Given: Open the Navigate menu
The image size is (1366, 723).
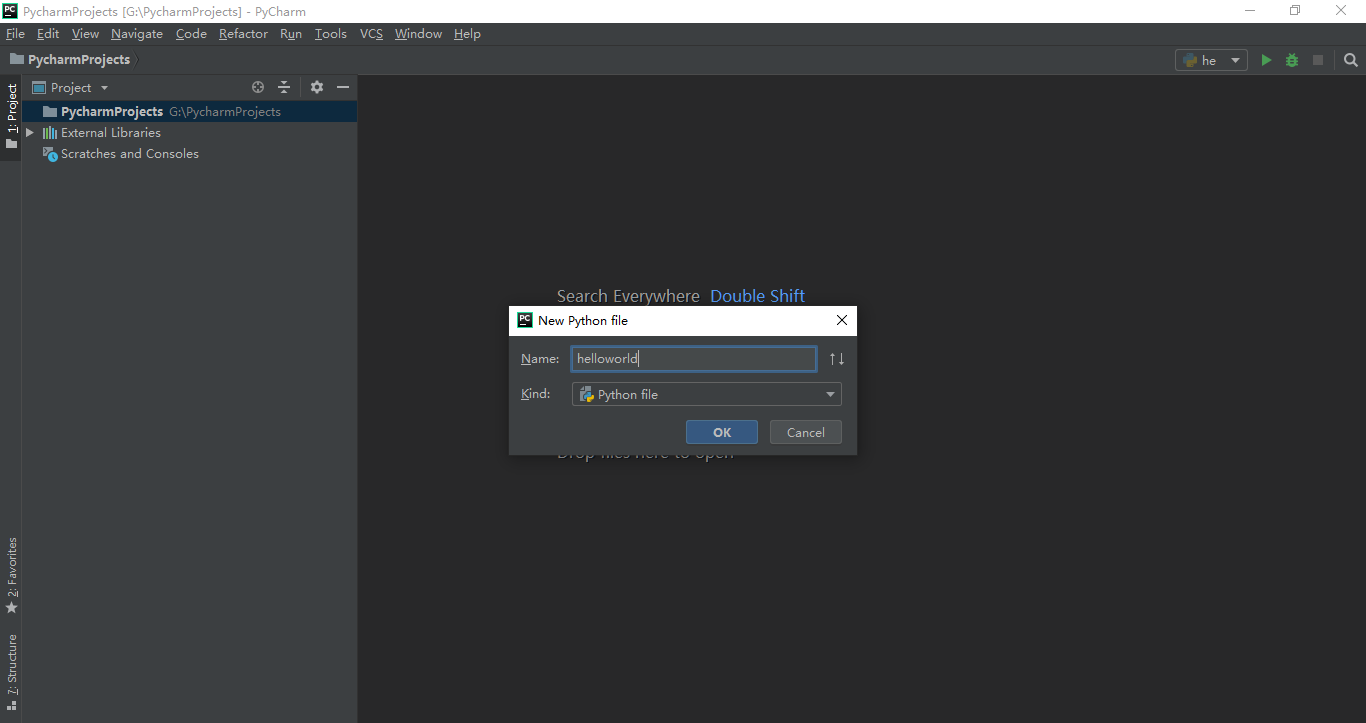Looking at the screenshot, I should (x=137, y=33).
